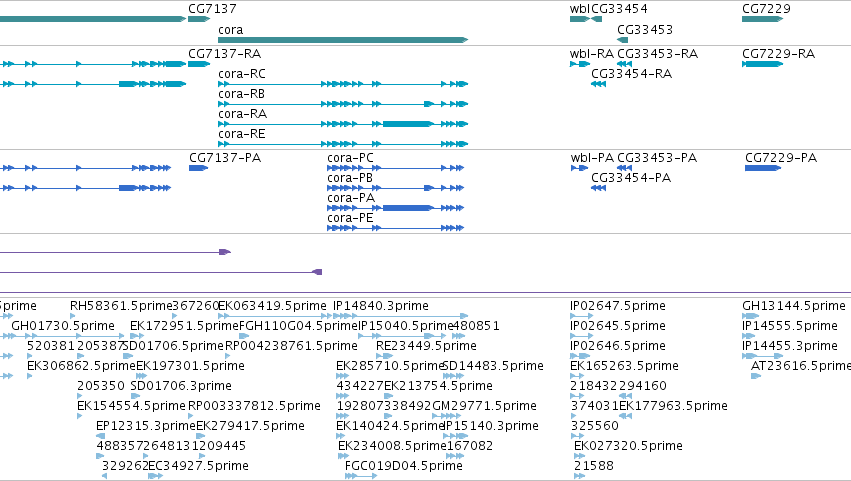Viewport: 851px width, 481px height.
Task: Select the CG7229 gene bar
Action: [763, 19]
